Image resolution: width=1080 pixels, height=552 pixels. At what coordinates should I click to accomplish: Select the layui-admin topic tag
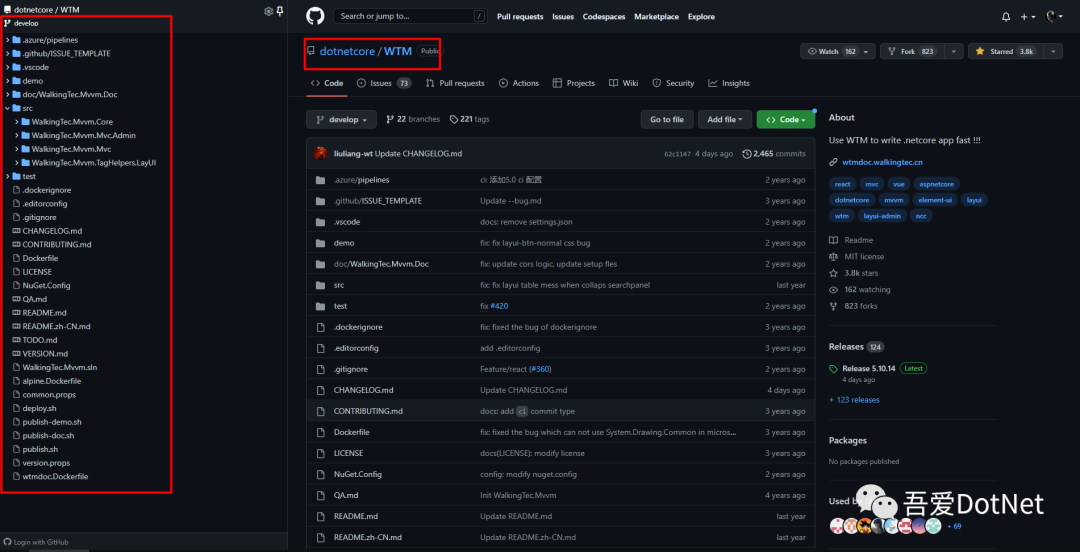point(882,216)
